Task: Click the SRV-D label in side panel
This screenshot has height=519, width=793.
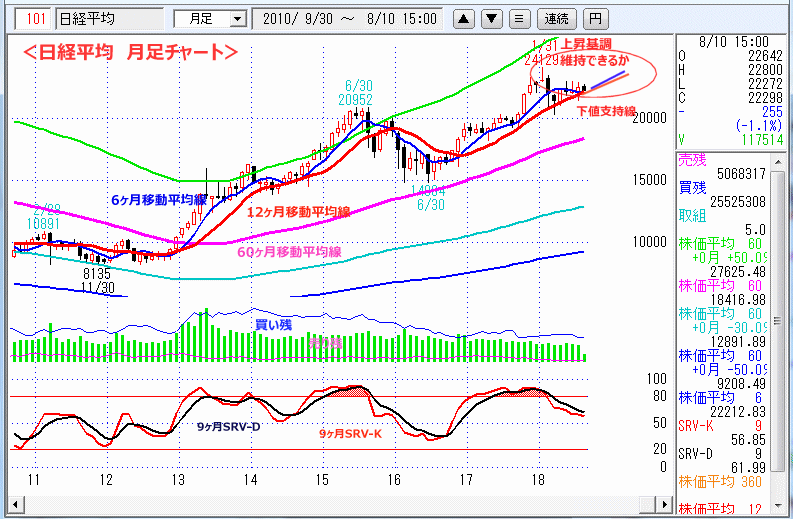Action: click(696, 454)
